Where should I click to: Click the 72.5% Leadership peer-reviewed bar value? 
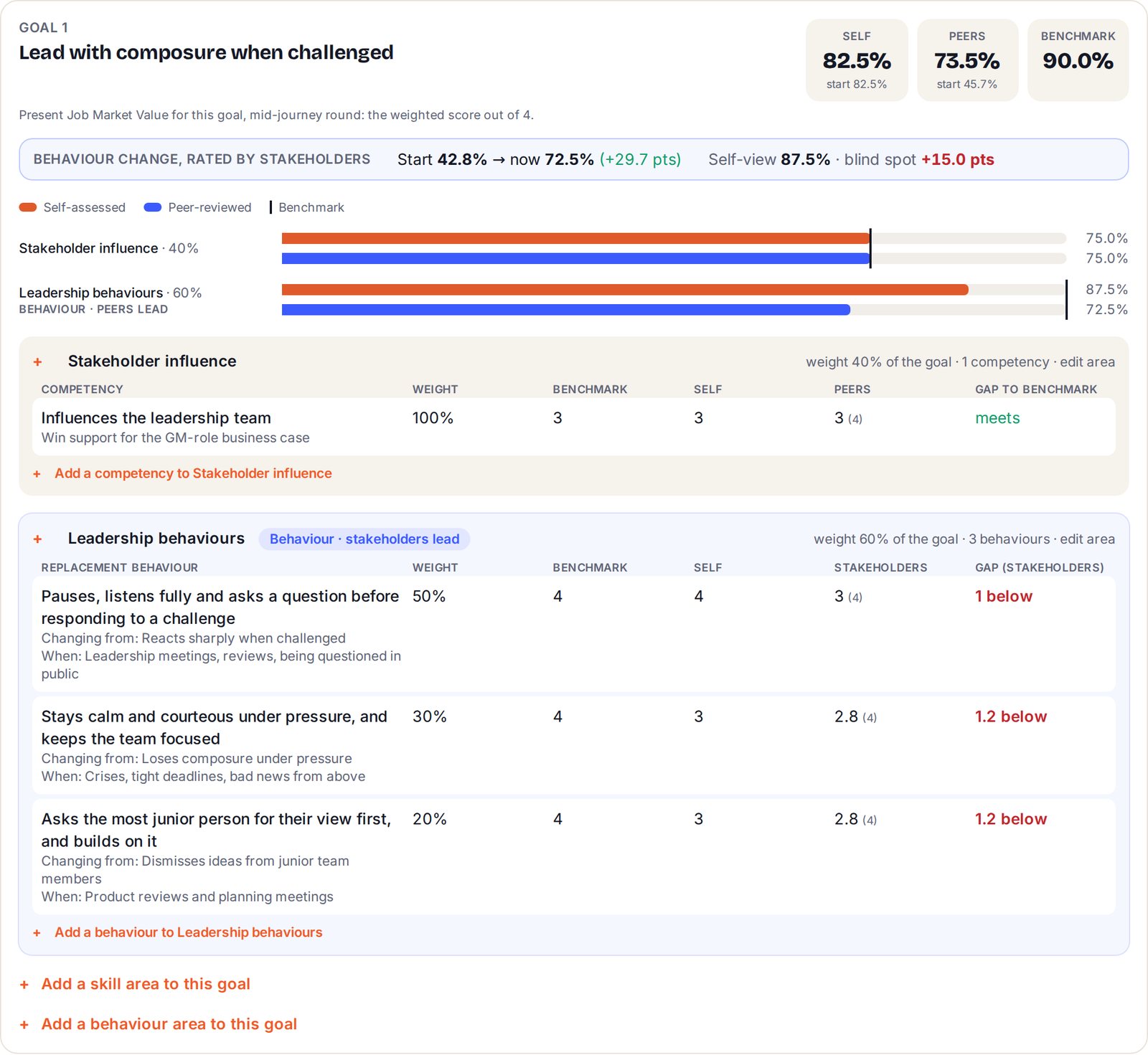click(x=1106, y=310)
